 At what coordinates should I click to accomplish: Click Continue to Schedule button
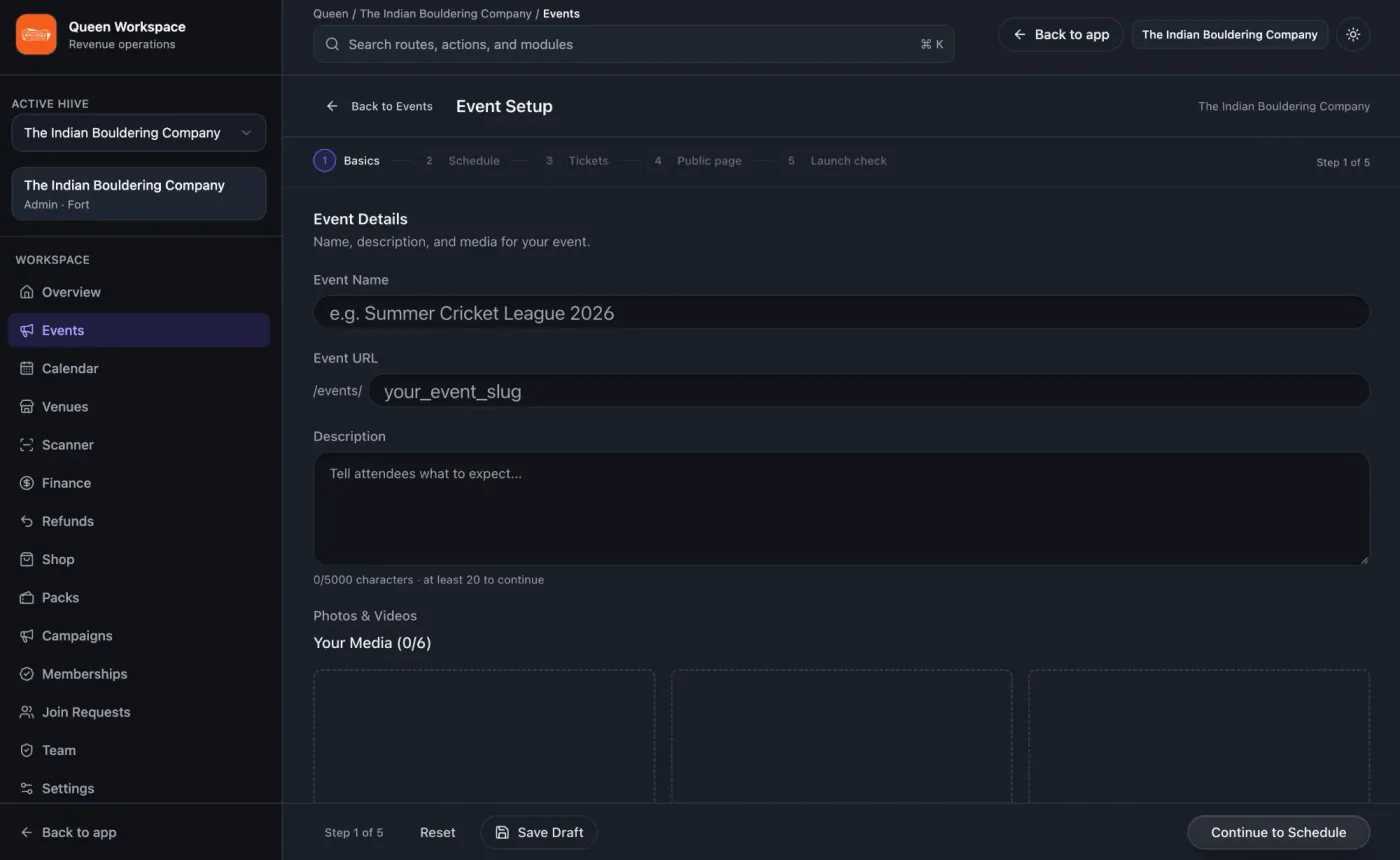[1278, 832]
